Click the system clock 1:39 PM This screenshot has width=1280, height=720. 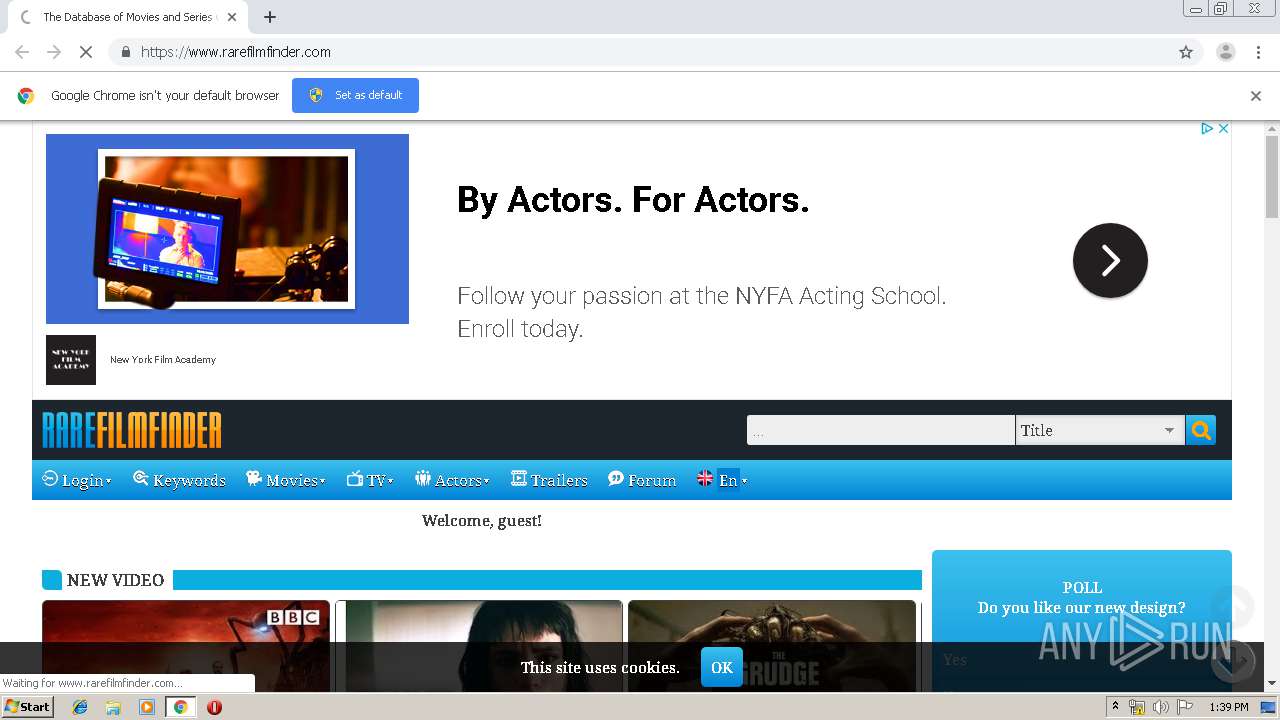(1229, 707)
